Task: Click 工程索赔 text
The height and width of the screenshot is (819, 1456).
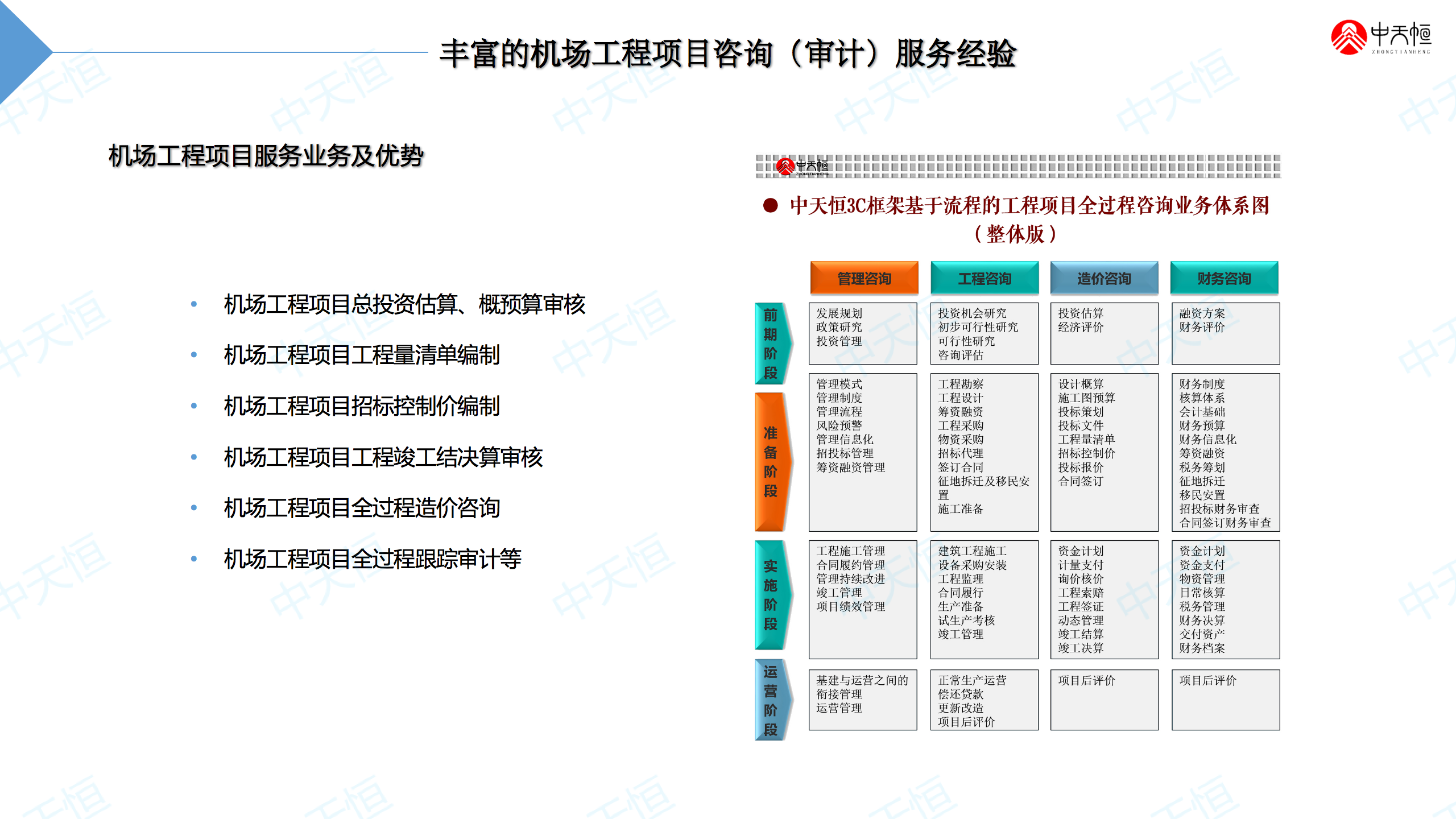Action: [x=1081, y=593]
